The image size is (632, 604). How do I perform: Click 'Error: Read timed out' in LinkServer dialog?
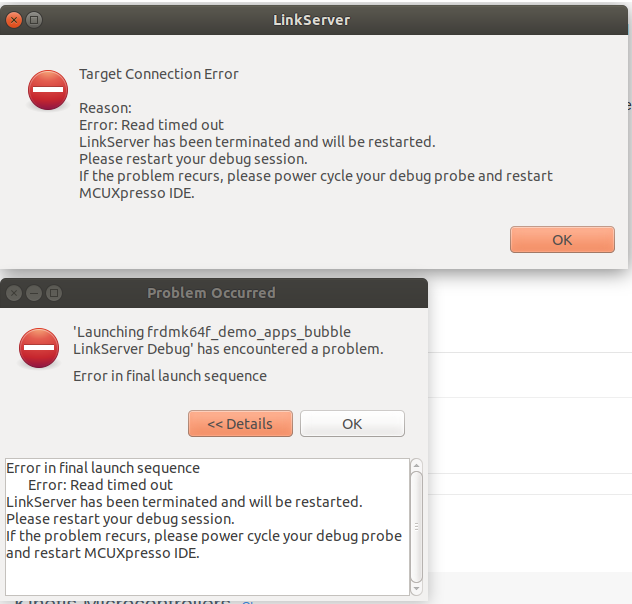(151, 125)
